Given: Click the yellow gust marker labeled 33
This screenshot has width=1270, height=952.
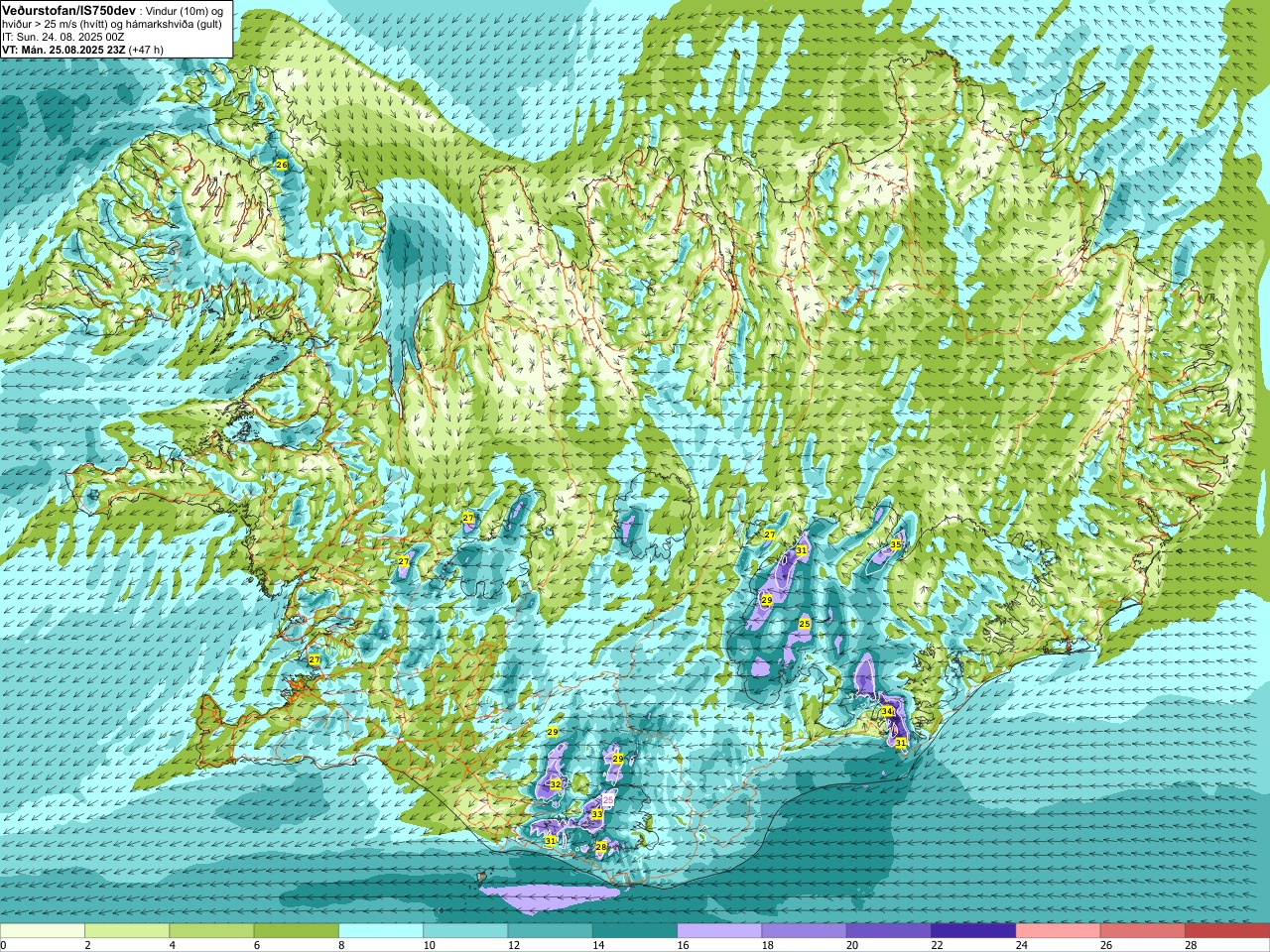Looking at the screenshot, I should [596, 814].
